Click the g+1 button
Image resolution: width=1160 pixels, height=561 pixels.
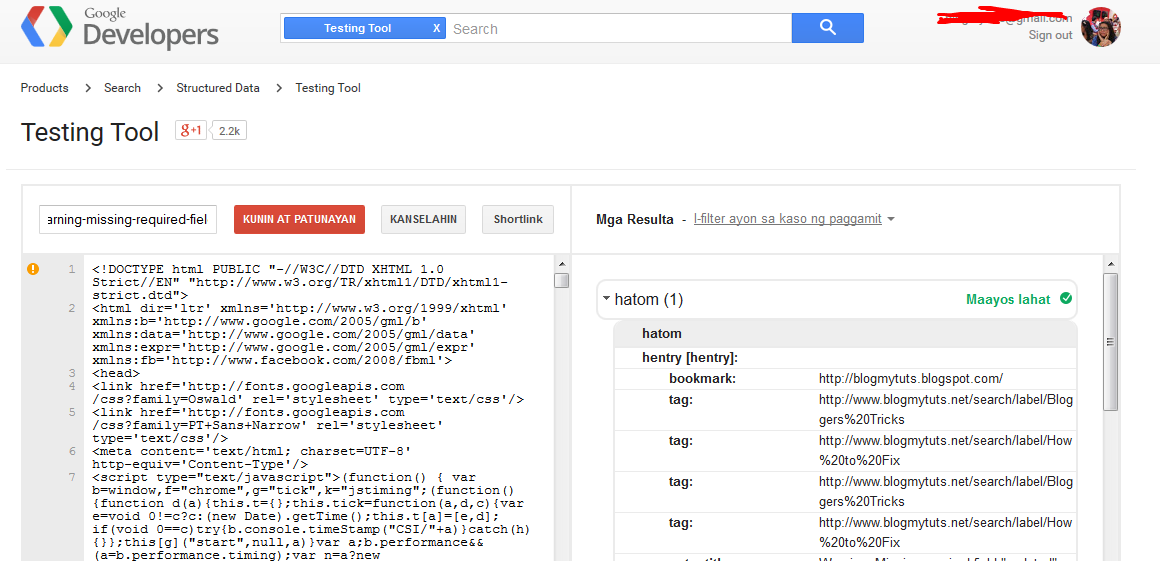(191, 130)
